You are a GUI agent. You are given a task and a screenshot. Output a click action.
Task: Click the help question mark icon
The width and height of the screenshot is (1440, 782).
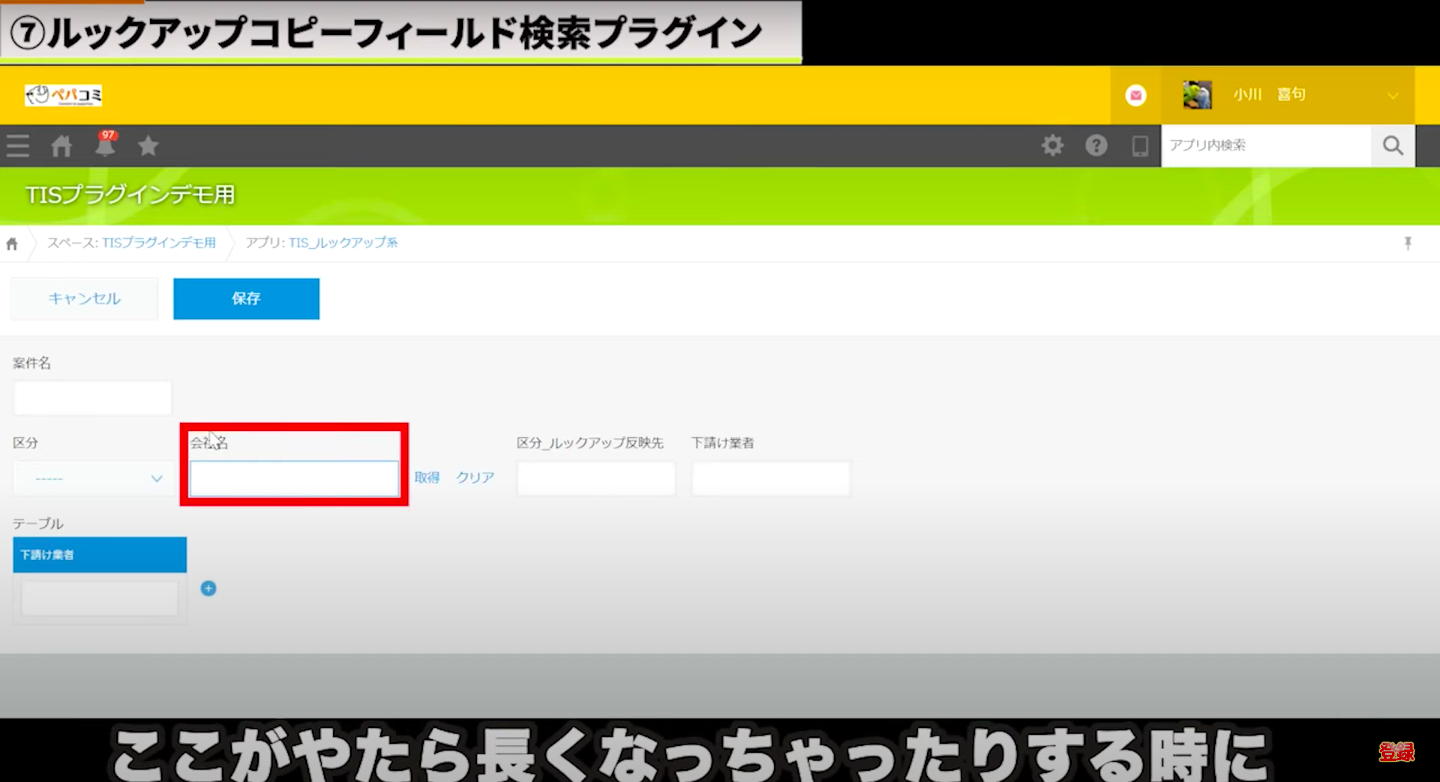[x=1097, y=146]
